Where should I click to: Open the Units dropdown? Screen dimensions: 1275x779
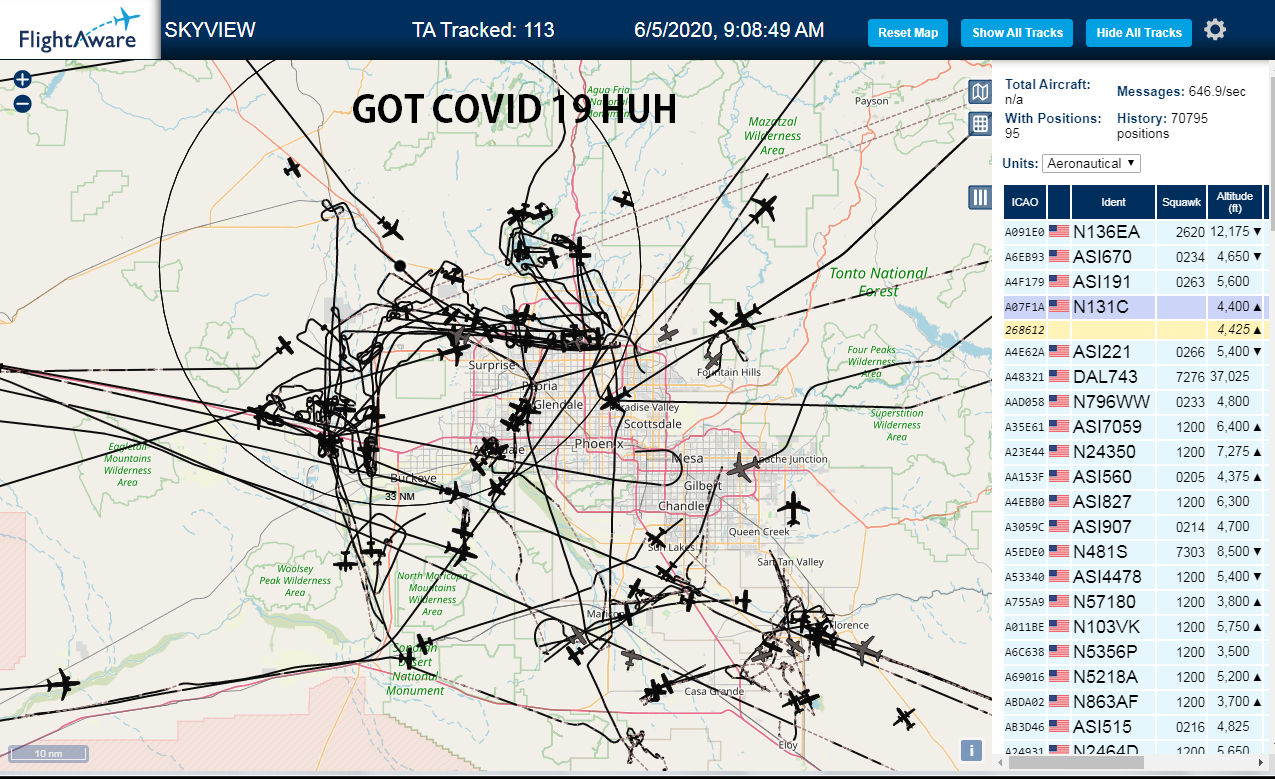point(1091,163)
